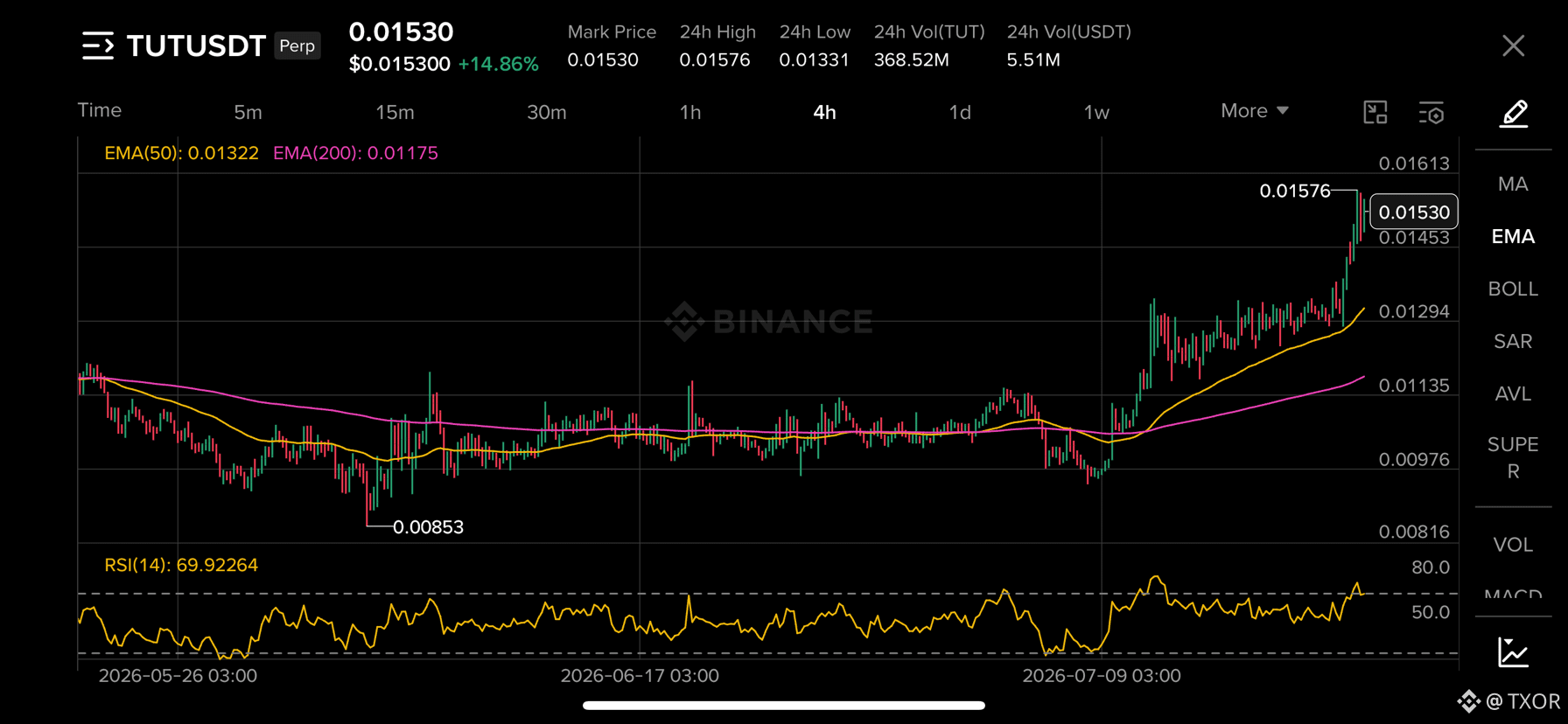Viewport: 1568px width, 724px height.
Task: Toggle the MA indicator
Action: (1513, 184)
